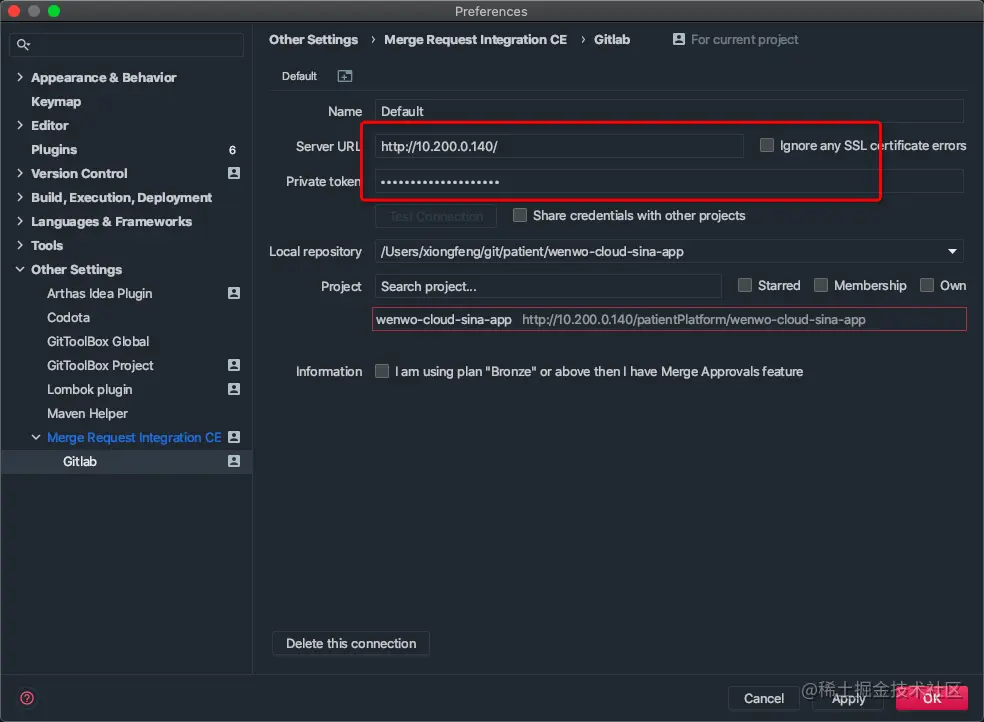The height and width of the screenshot is (722, 984).
Task: Click the For current project icon
Action: (x=681, y=39)
